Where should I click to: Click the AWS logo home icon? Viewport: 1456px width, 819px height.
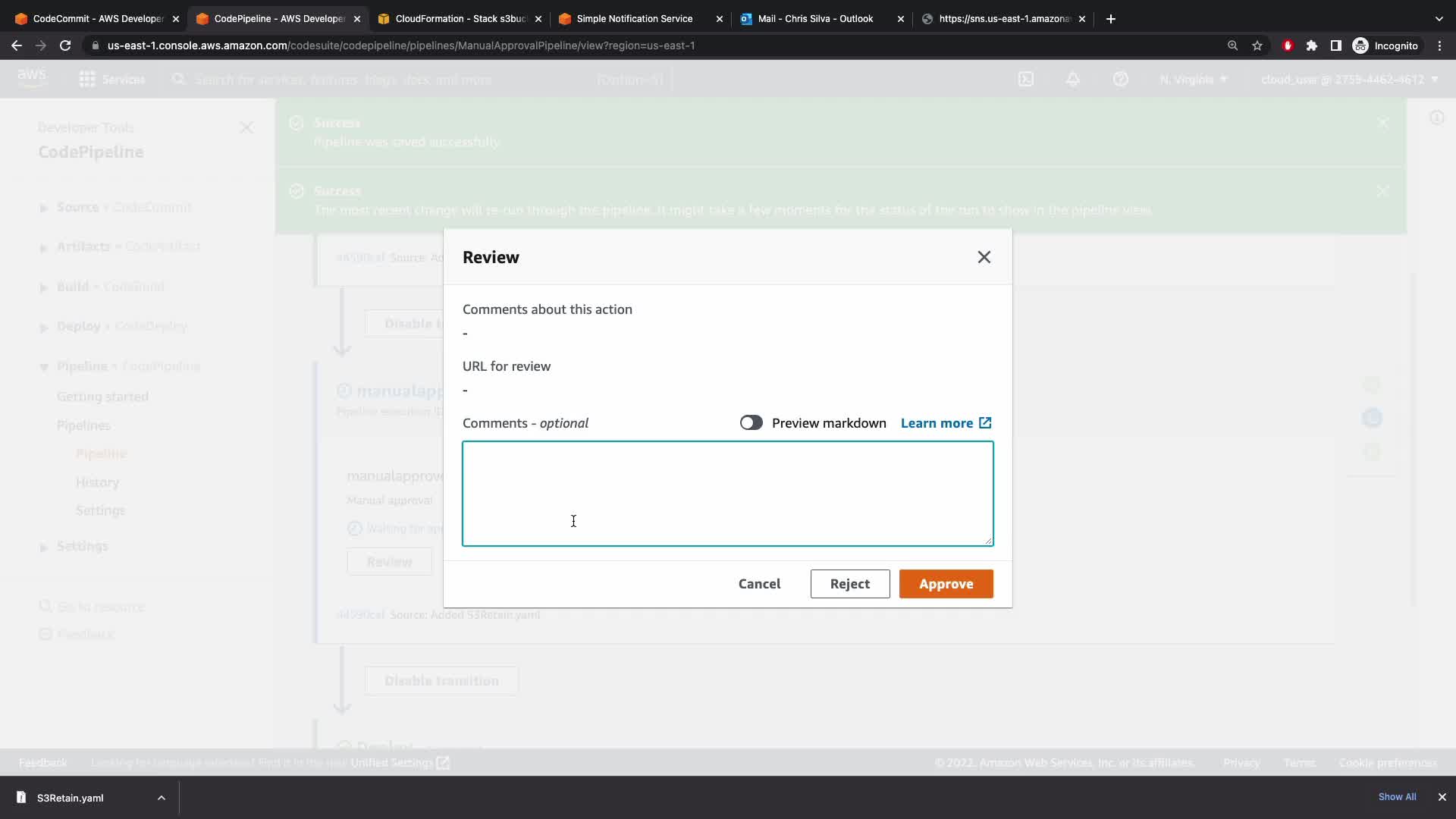tap(32, 78)
